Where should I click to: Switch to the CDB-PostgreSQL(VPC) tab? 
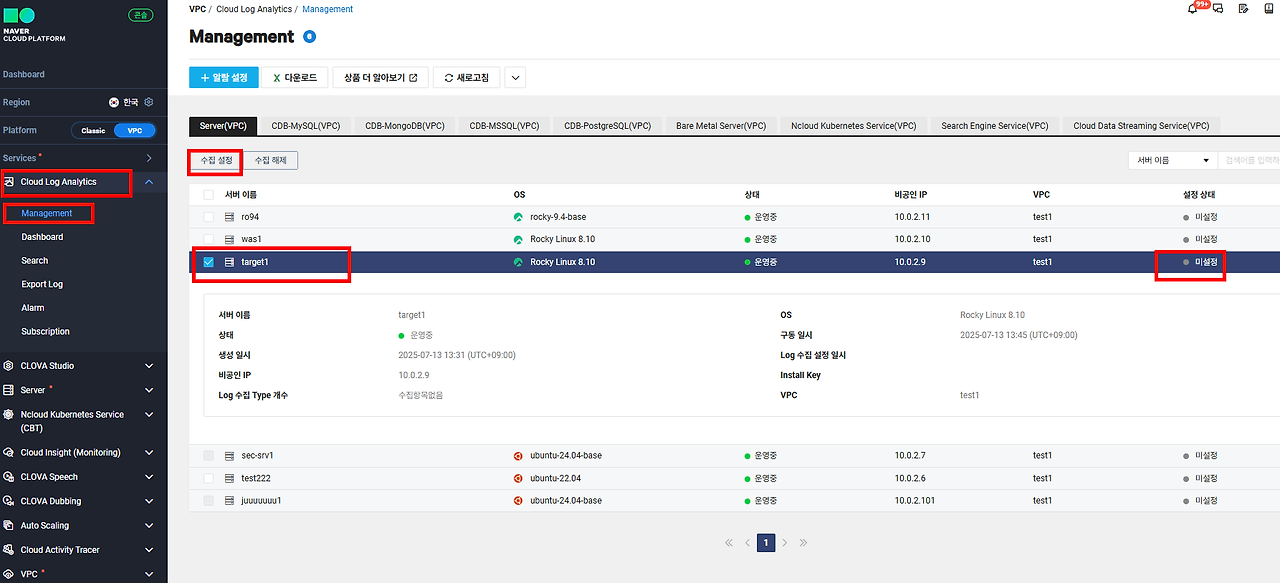607,125
